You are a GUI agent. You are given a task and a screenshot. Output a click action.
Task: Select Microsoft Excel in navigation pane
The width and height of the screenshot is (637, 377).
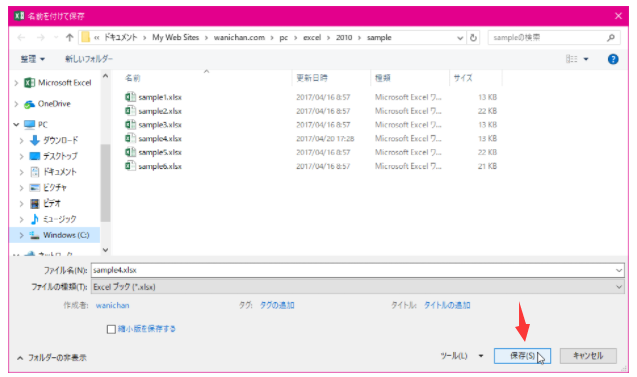[65, 83]
